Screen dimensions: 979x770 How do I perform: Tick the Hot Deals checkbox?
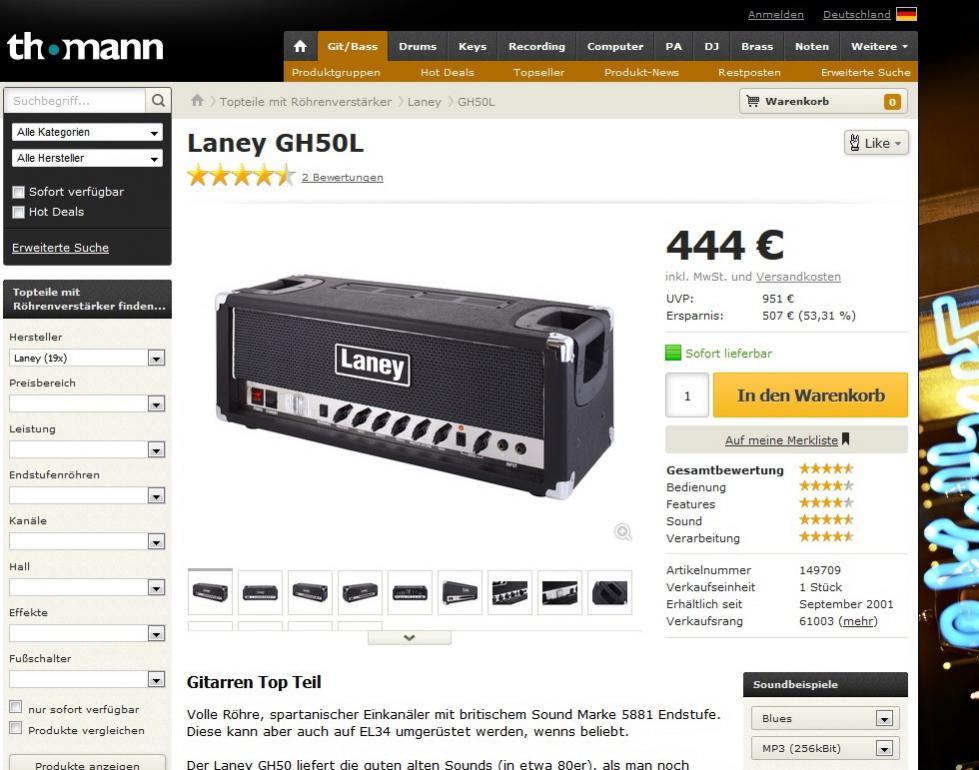[19, 212]
